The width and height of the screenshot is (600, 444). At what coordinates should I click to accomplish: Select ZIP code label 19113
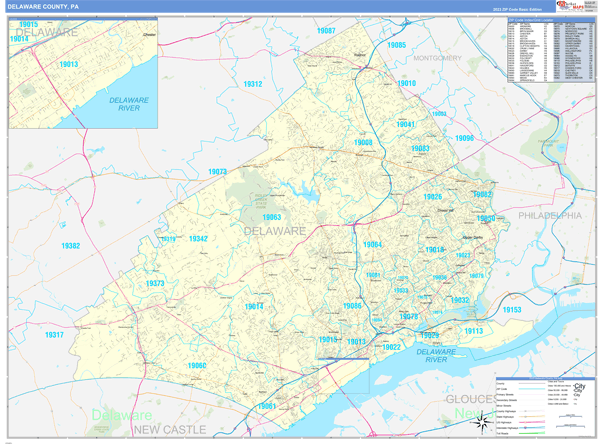coord(474,331)
